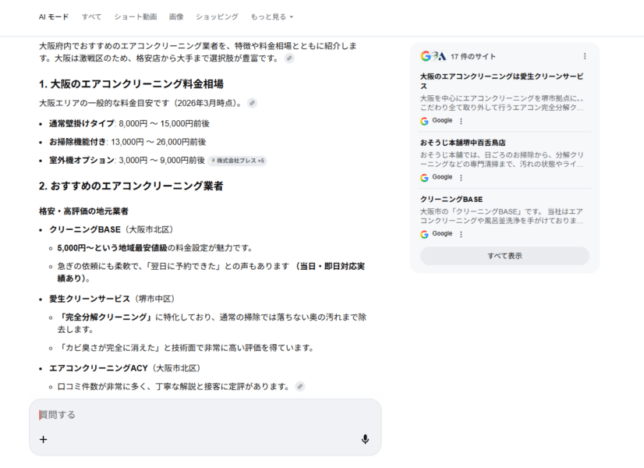Open three-dot menu under クリーニングBASE card

pyautogui.click(x=461, y=234)
